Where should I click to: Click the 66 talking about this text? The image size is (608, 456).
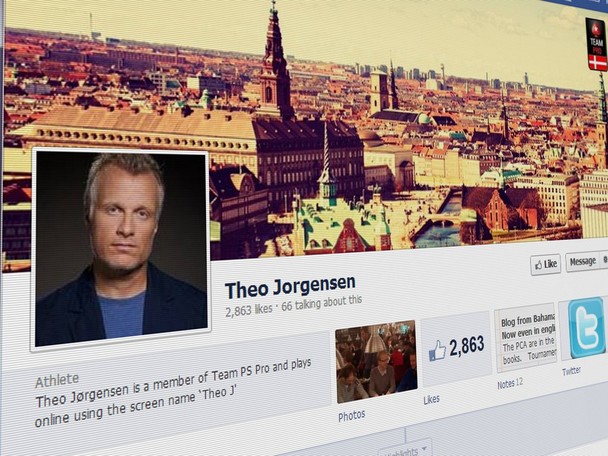coord(321,303)
